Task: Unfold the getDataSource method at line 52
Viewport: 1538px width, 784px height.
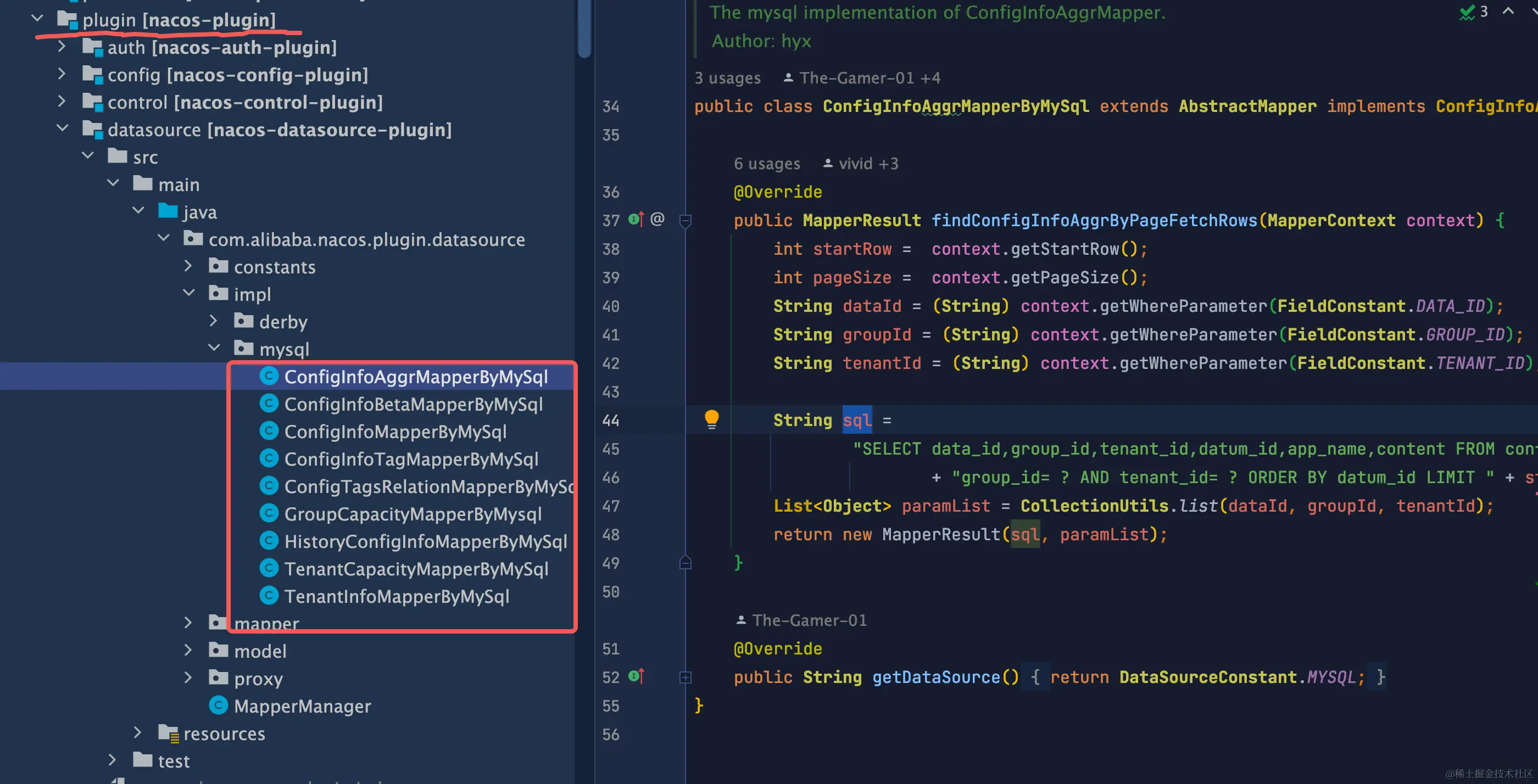Action: click(686, 677)
